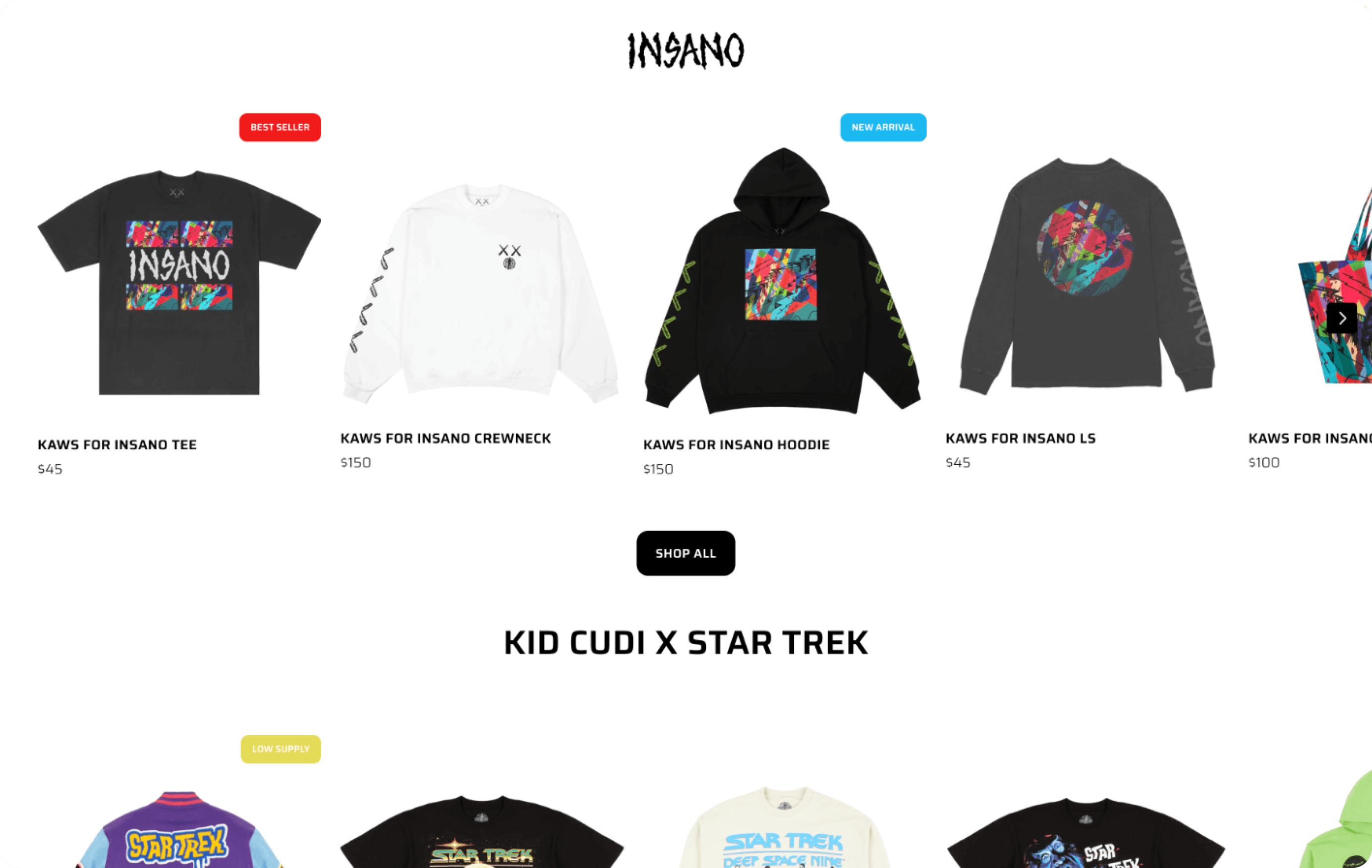
Task: Open the KAWS FOR INSANO HOODIE title link
Action: pyautogui.click(x=736, y=445)
